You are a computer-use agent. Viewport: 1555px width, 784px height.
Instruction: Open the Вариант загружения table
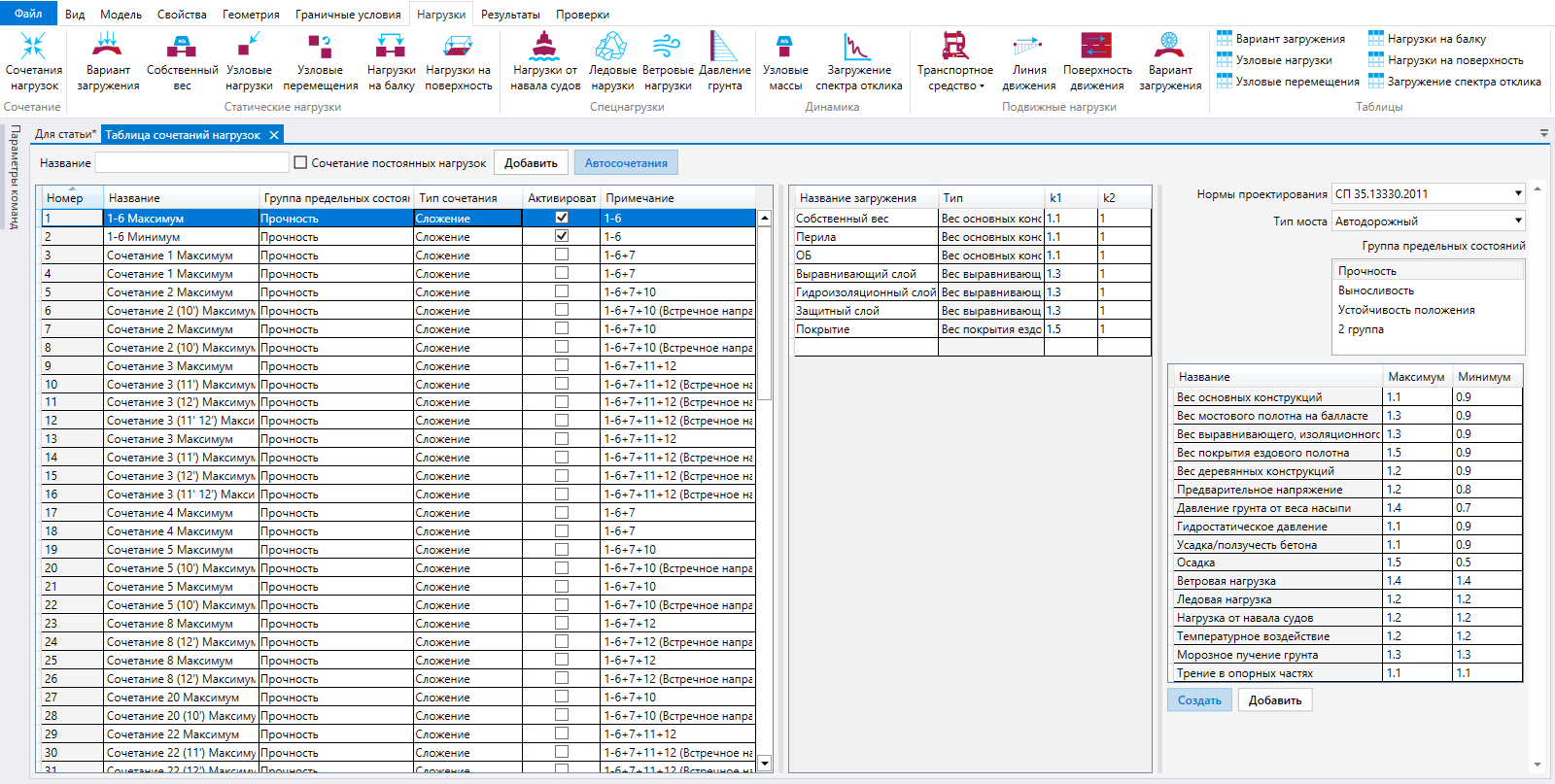(1281, 39)
